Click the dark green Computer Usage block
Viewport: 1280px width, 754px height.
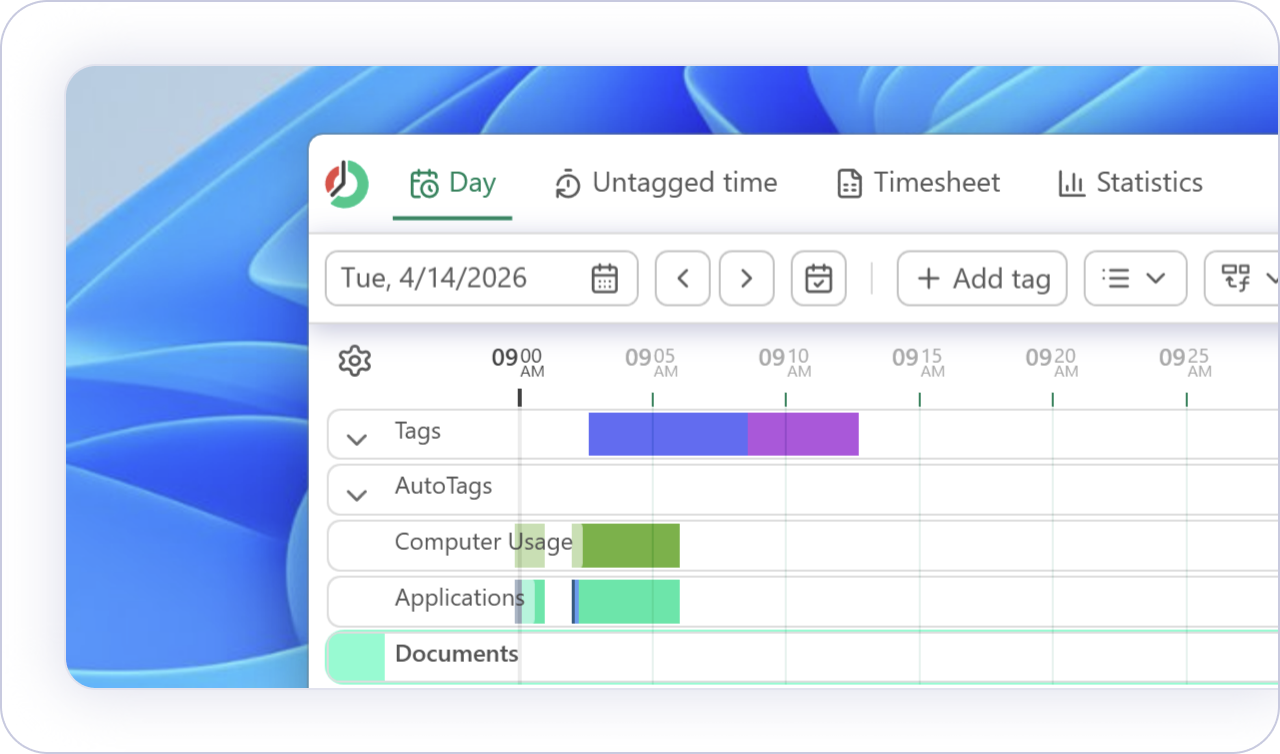click(631, 546)
